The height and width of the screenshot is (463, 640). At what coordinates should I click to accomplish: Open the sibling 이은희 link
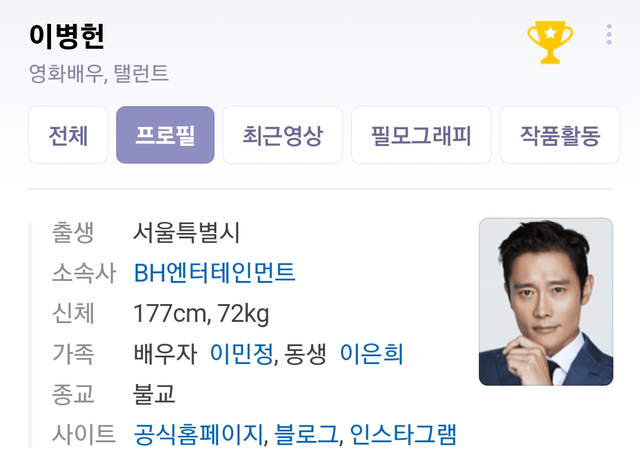(371, 354)
